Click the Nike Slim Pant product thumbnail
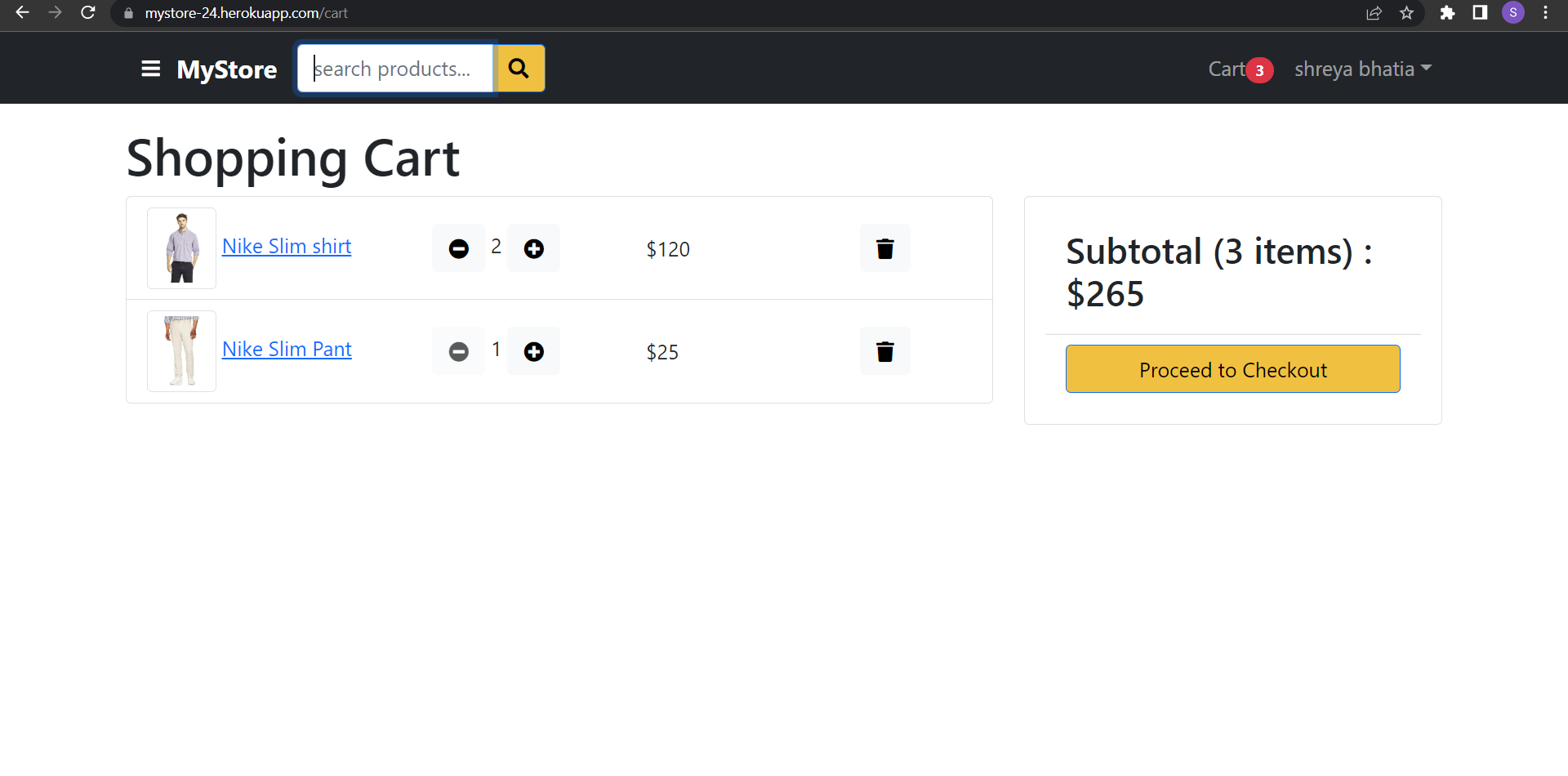This screenshot has height=776, width=1568. [x=181, y=350]
